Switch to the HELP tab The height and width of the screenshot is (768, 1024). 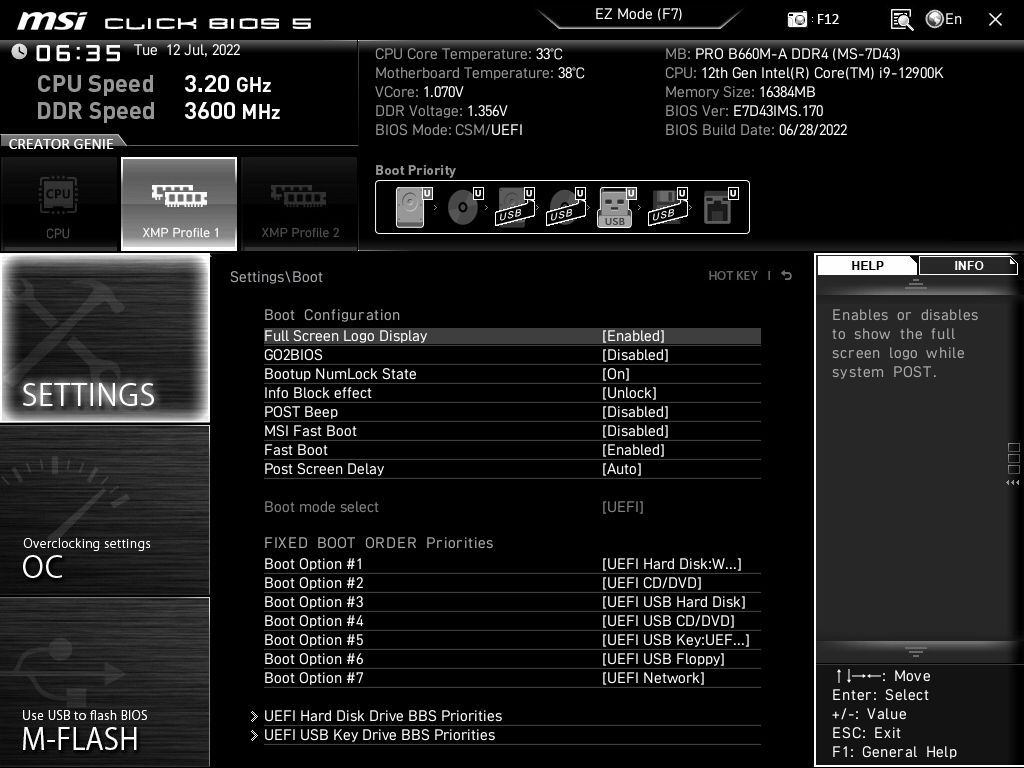[867, 266]
